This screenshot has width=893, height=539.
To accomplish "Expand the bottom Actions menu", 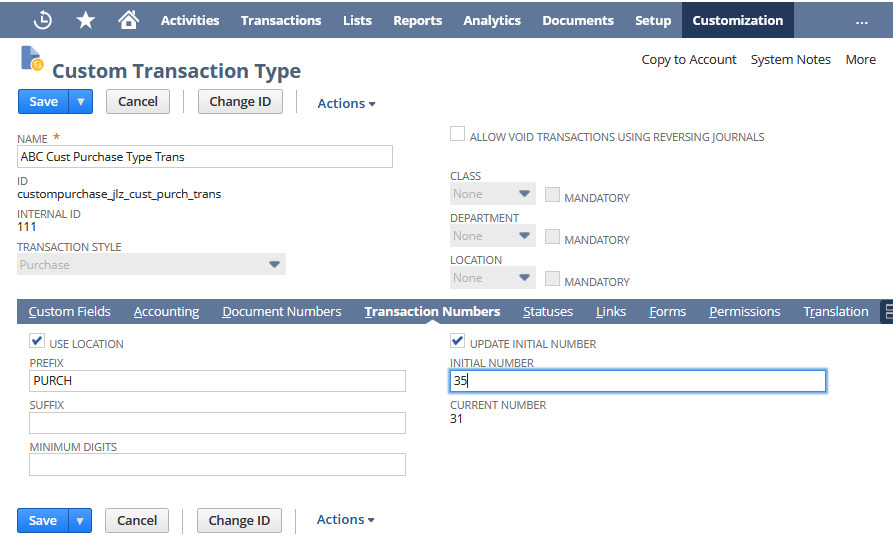I will 346,520.
